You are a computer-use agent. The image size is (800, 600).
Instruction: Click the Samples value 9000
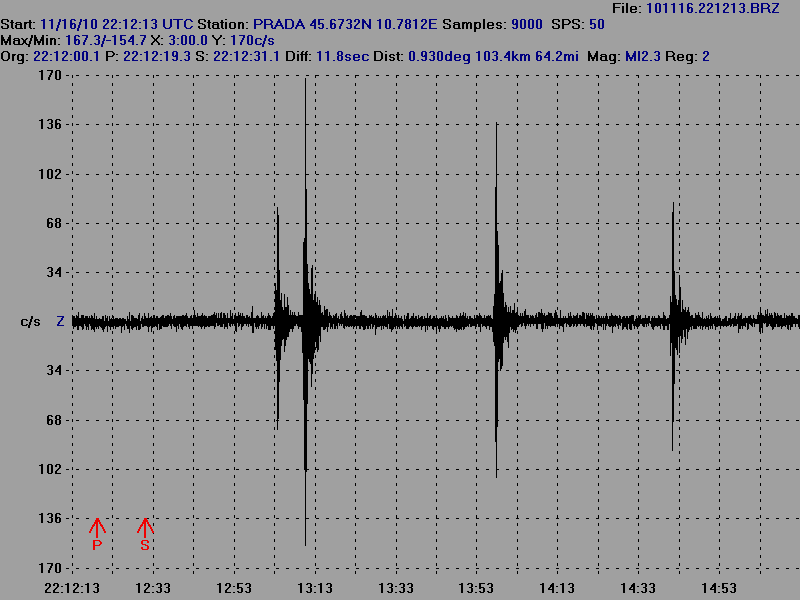[527, 24]
